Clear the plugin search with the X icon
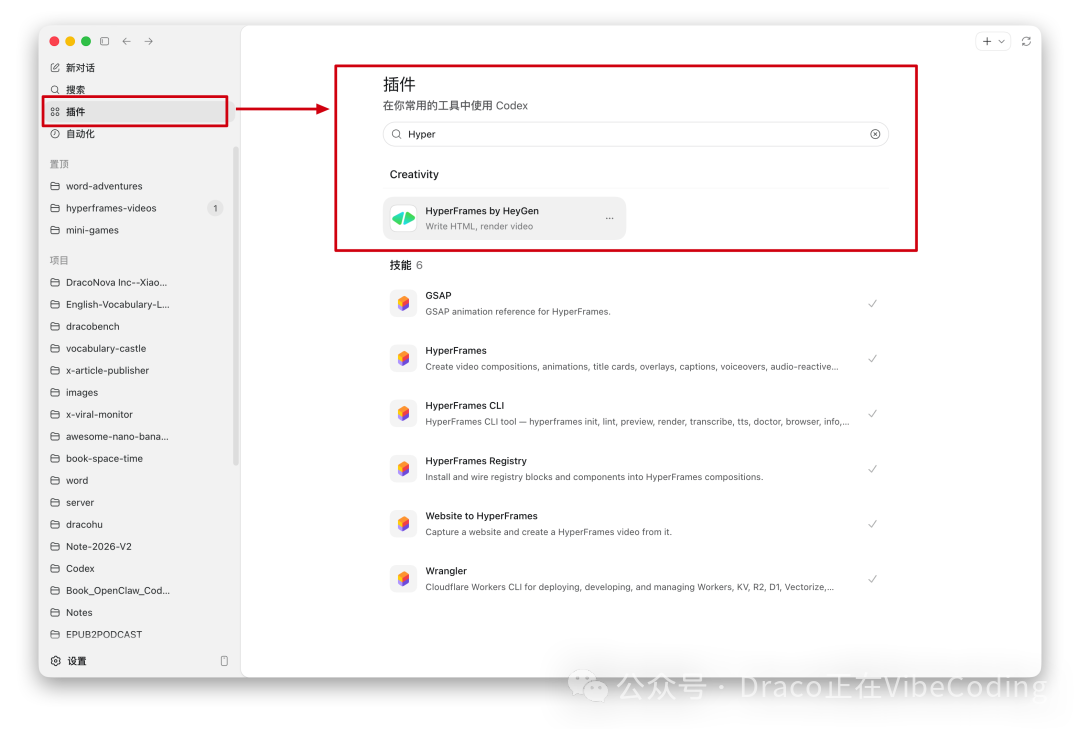 click(x=875, y=134)
